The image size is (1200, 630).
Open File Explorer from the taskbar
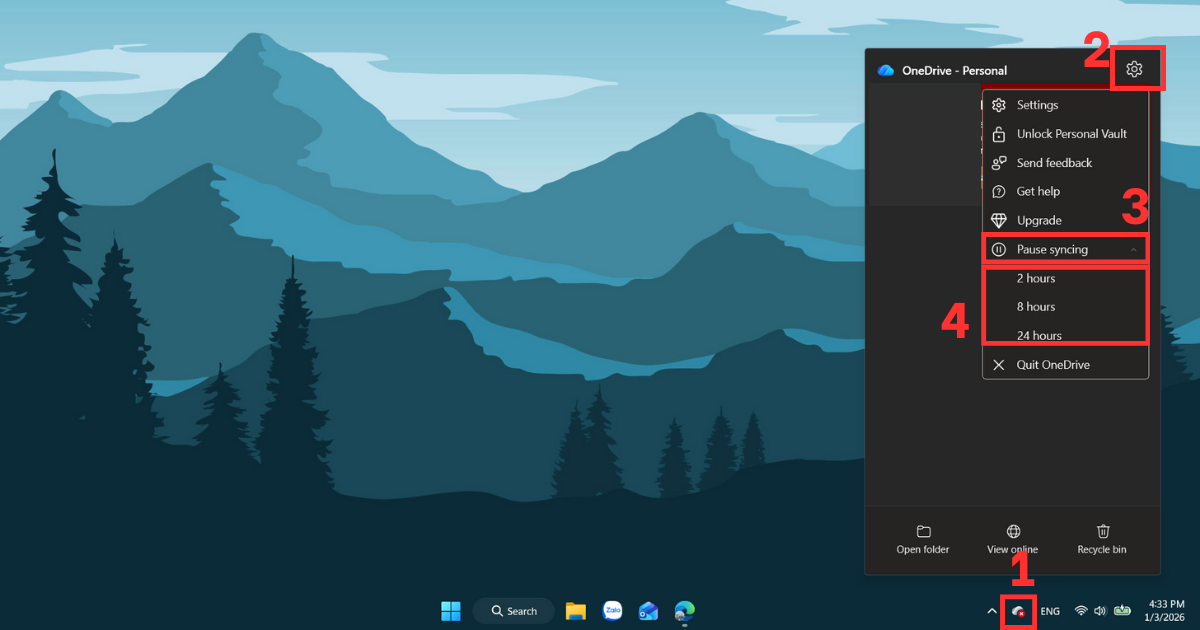point(575,611)
